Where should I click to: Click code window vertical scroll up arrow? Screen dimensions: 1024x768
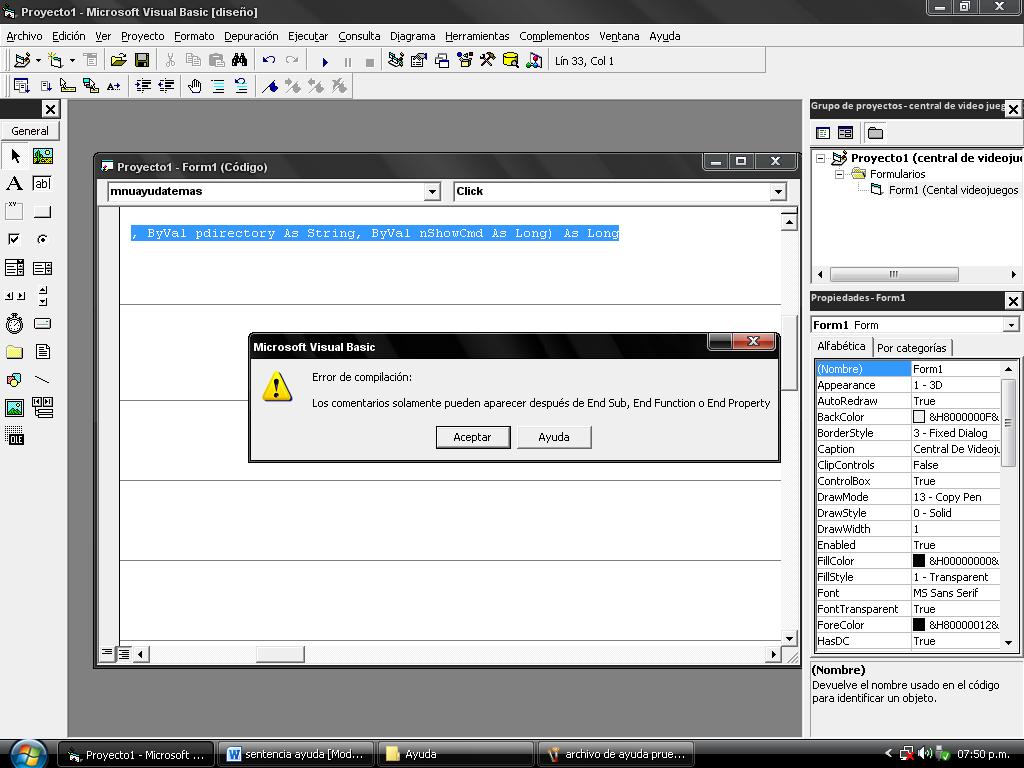tap(789, 223)
